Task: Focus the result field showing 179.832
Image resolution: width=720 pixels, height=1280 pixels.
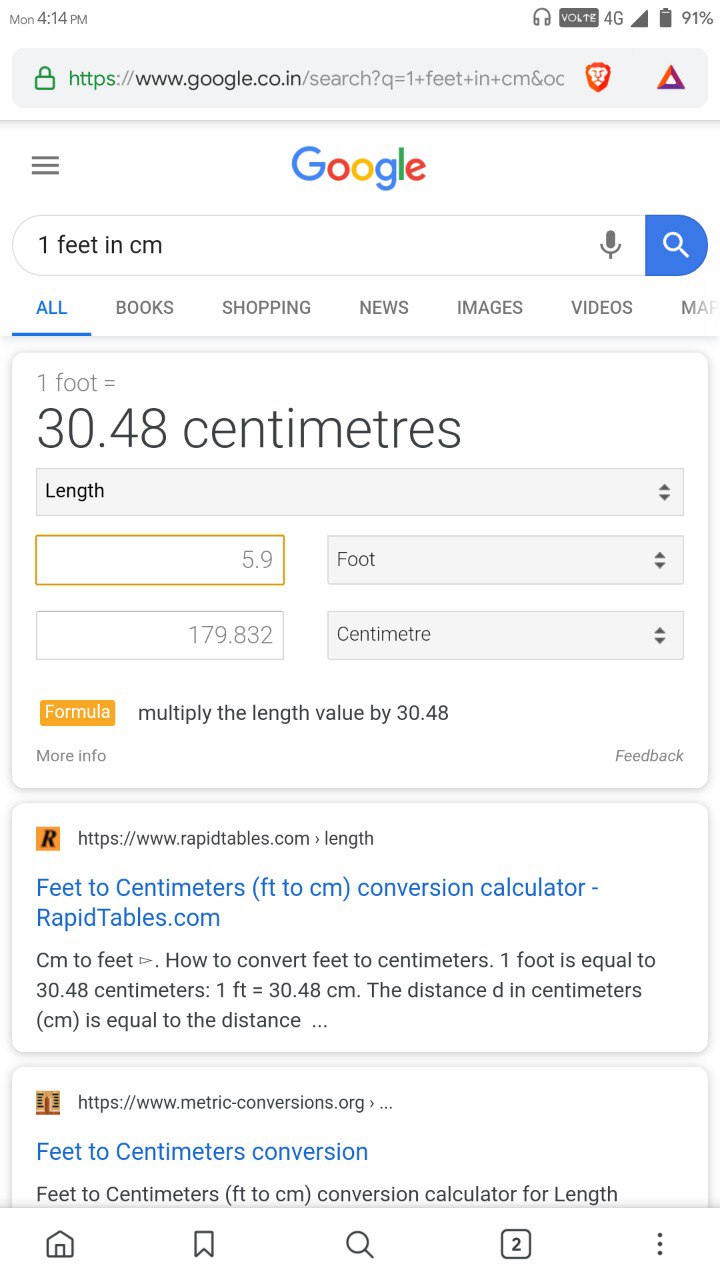Action: pyautogui.click(x=160, y=635)
